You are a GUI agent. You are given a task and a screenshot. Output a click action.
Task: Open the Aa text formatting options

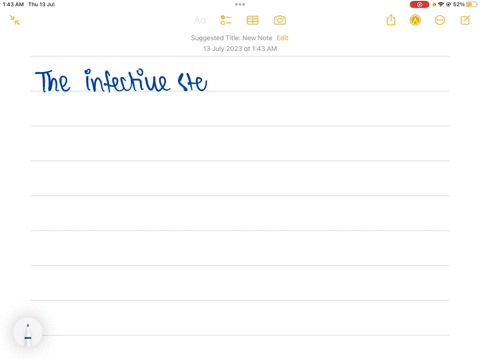point(200,20)
